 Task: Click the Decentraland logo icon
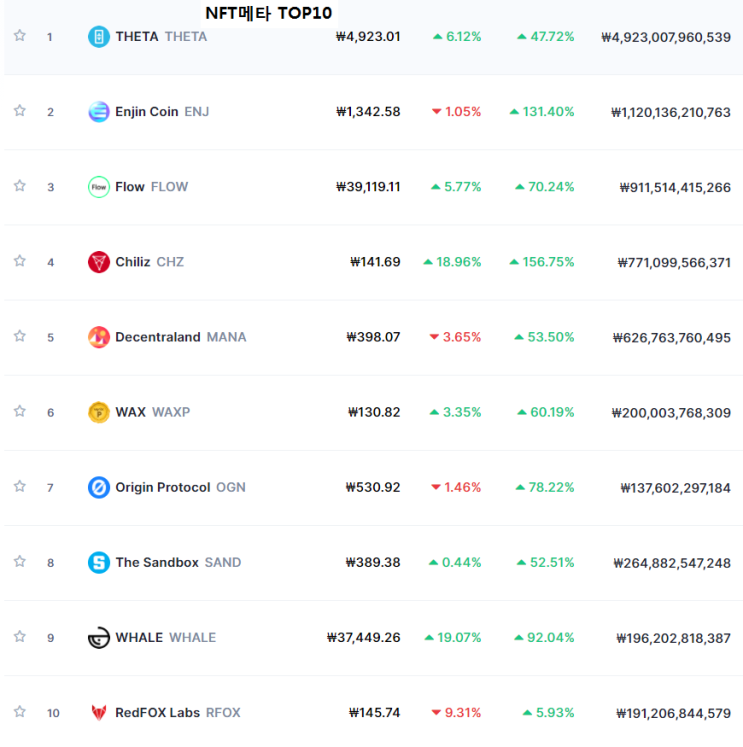[x=99, y=337]
